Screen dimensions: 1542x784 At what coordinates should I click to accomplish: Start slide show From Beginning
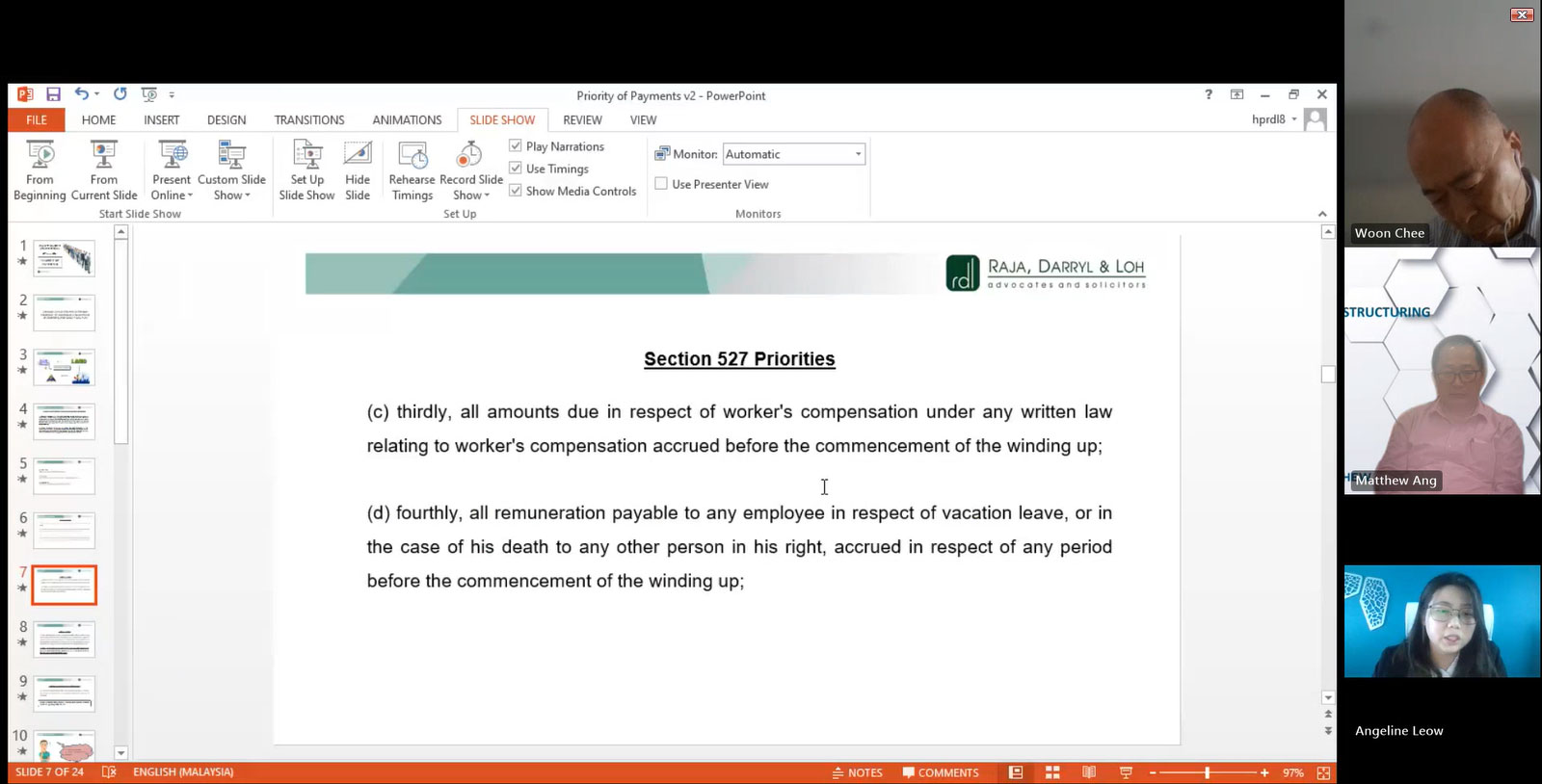[40, 170]
